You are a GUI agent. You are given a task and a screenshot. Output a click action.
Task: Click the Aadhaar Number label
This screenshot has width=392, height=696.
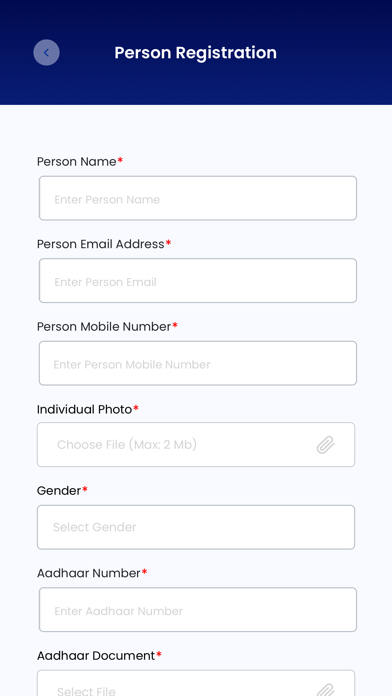pos(89,573)
